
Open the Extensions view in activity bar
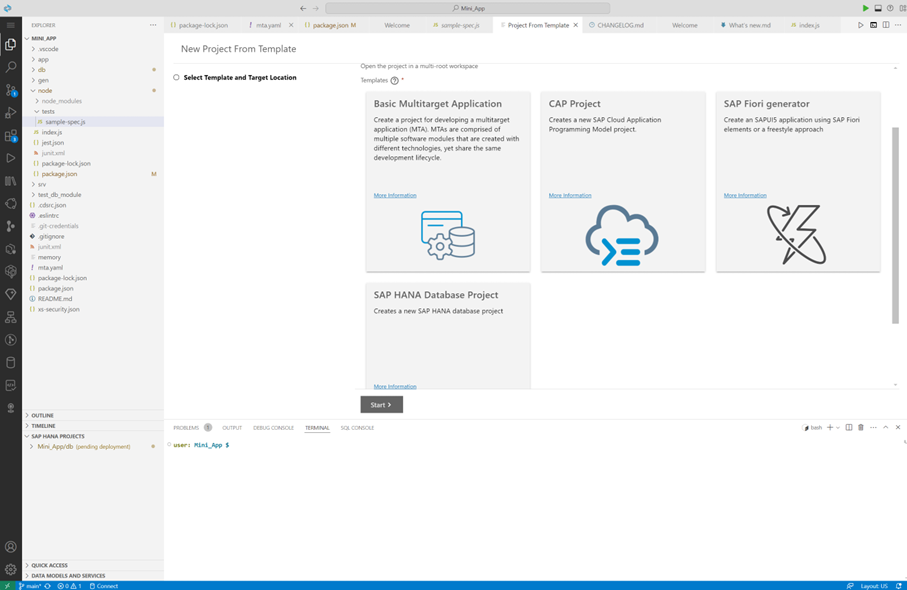[x=10, y=135]
